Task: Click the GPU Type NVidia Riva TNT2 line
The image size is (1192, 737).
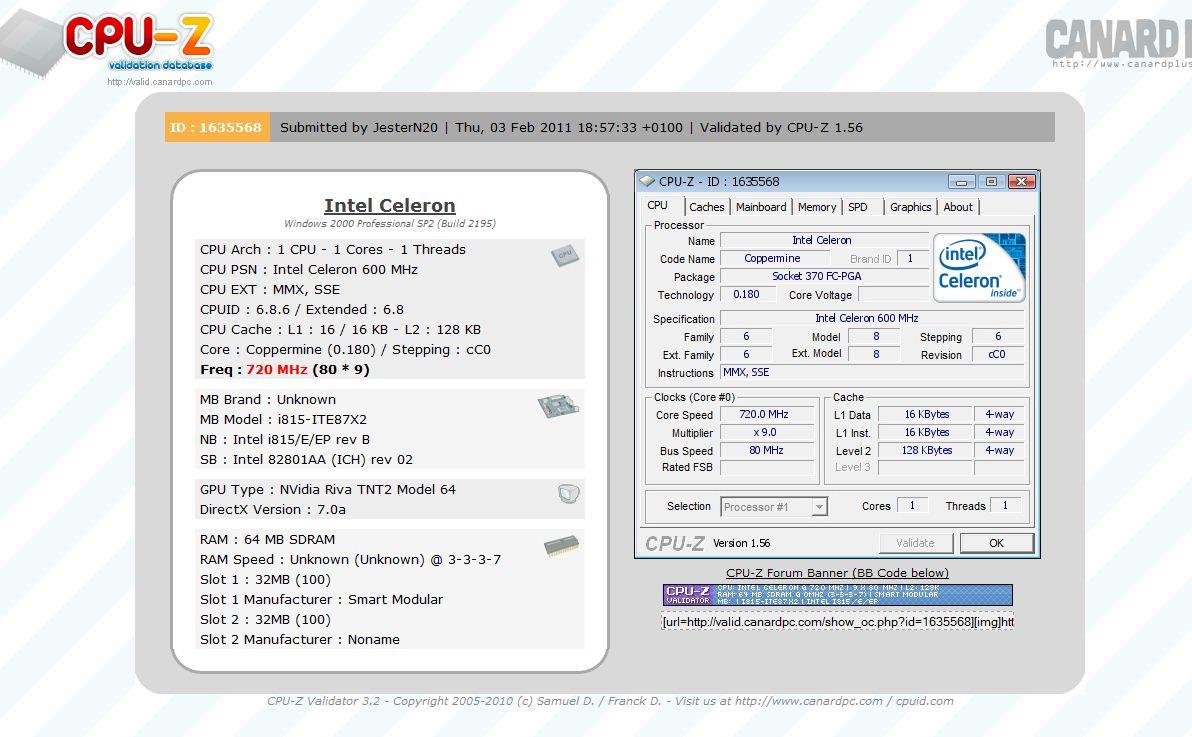Action: (328, 490)
